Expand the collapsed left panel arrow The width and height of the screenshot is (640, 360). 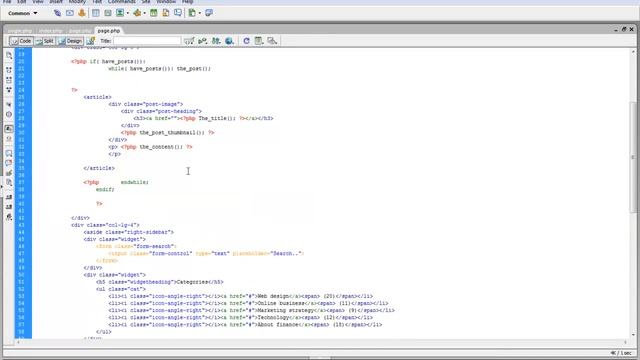(1, 186)
